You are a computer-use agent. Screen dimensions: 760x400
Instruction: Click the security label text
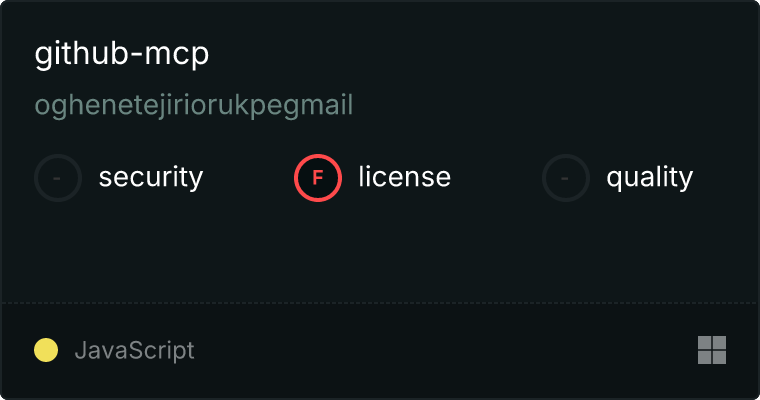tap(151, 177)
